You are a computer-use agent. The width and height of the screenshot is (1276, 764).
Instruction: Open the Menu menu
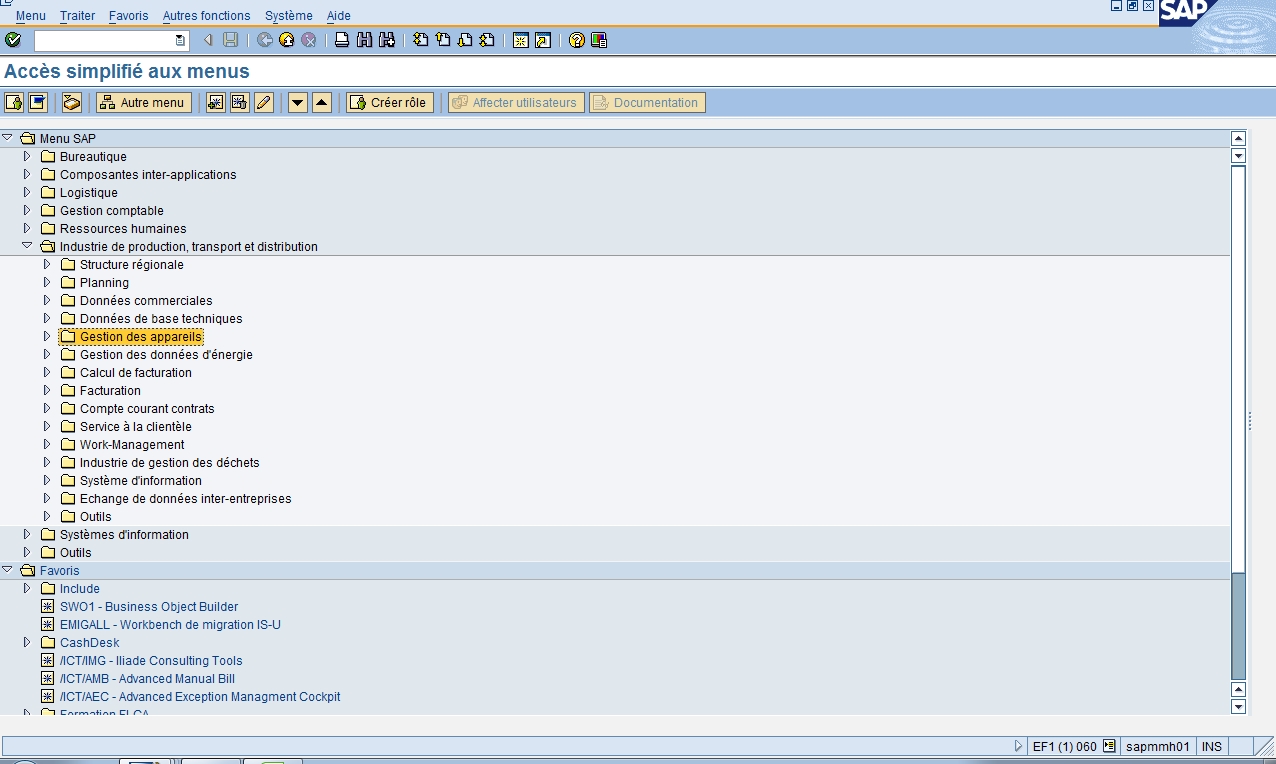[31, 16]
